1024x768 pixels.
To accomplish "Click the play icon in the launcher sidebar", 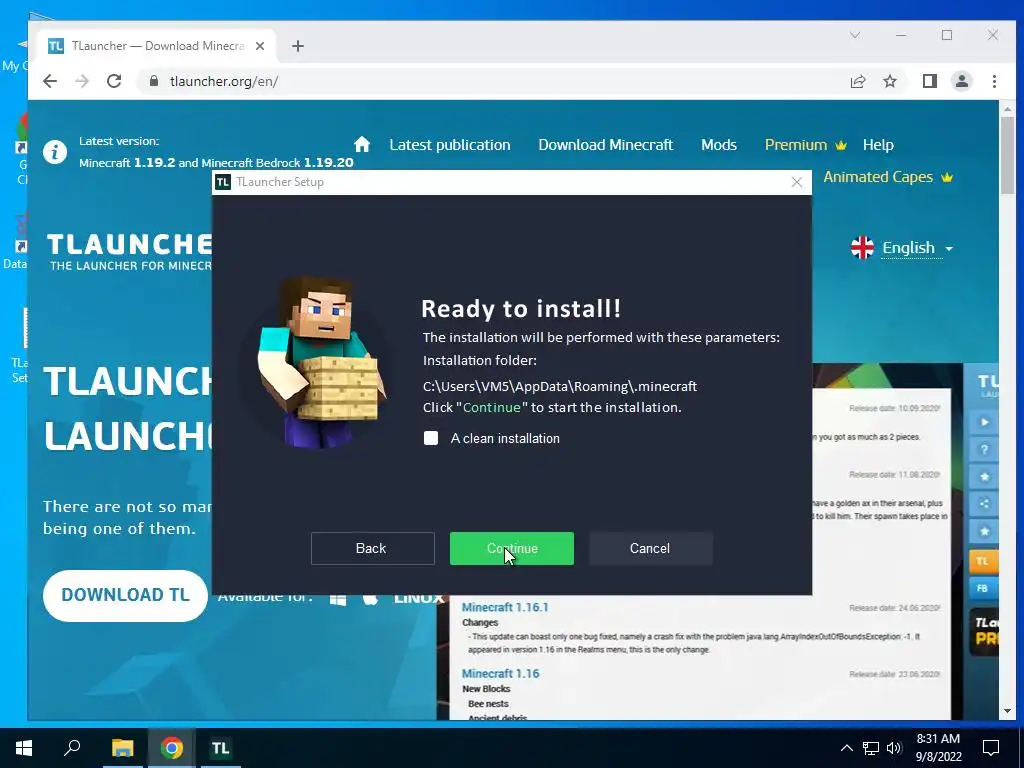I will (x=984, y=422).
